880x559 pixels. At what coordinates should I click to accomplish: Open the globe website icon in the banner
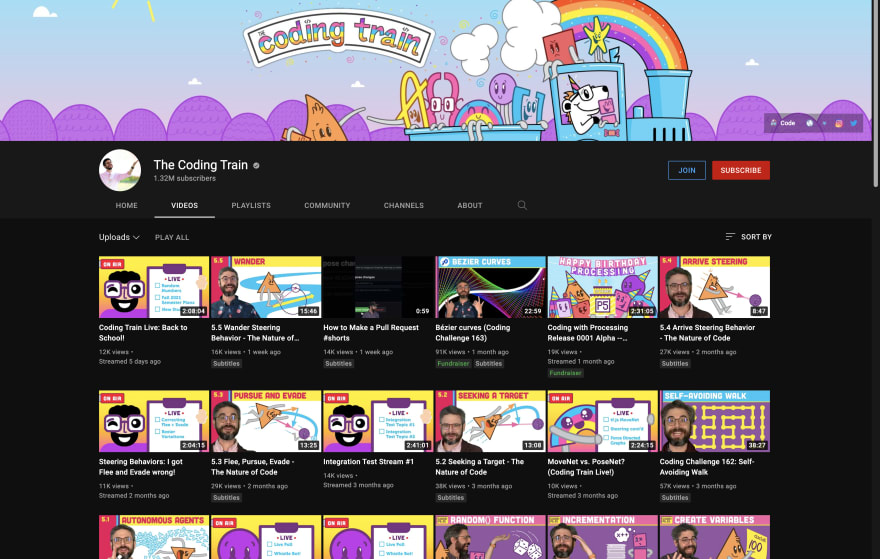pyautogui.click(x=809, y=123)
